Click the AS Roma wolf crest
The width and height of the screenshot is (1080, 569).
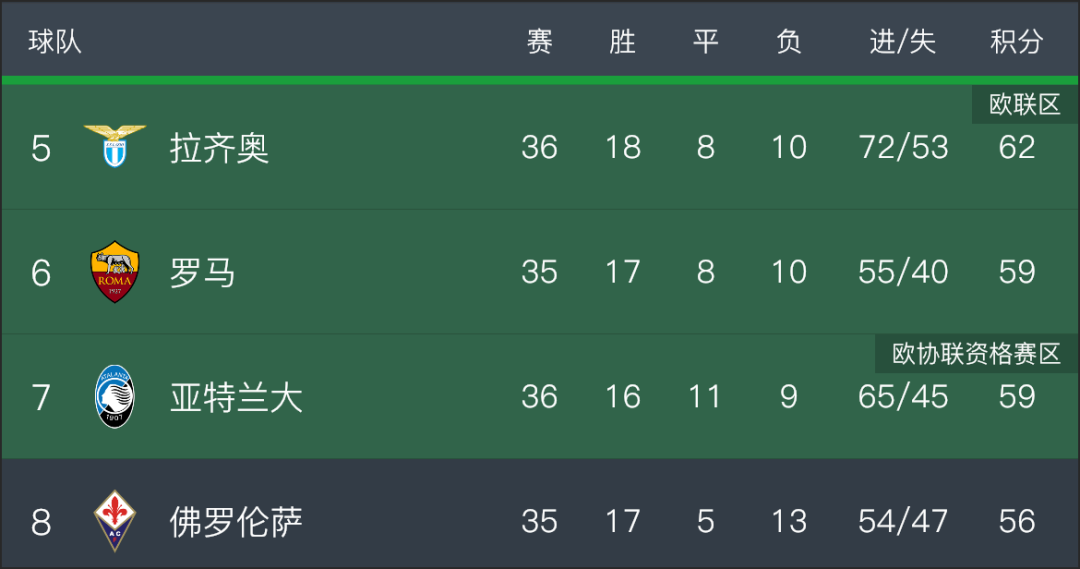coord(114,271)
